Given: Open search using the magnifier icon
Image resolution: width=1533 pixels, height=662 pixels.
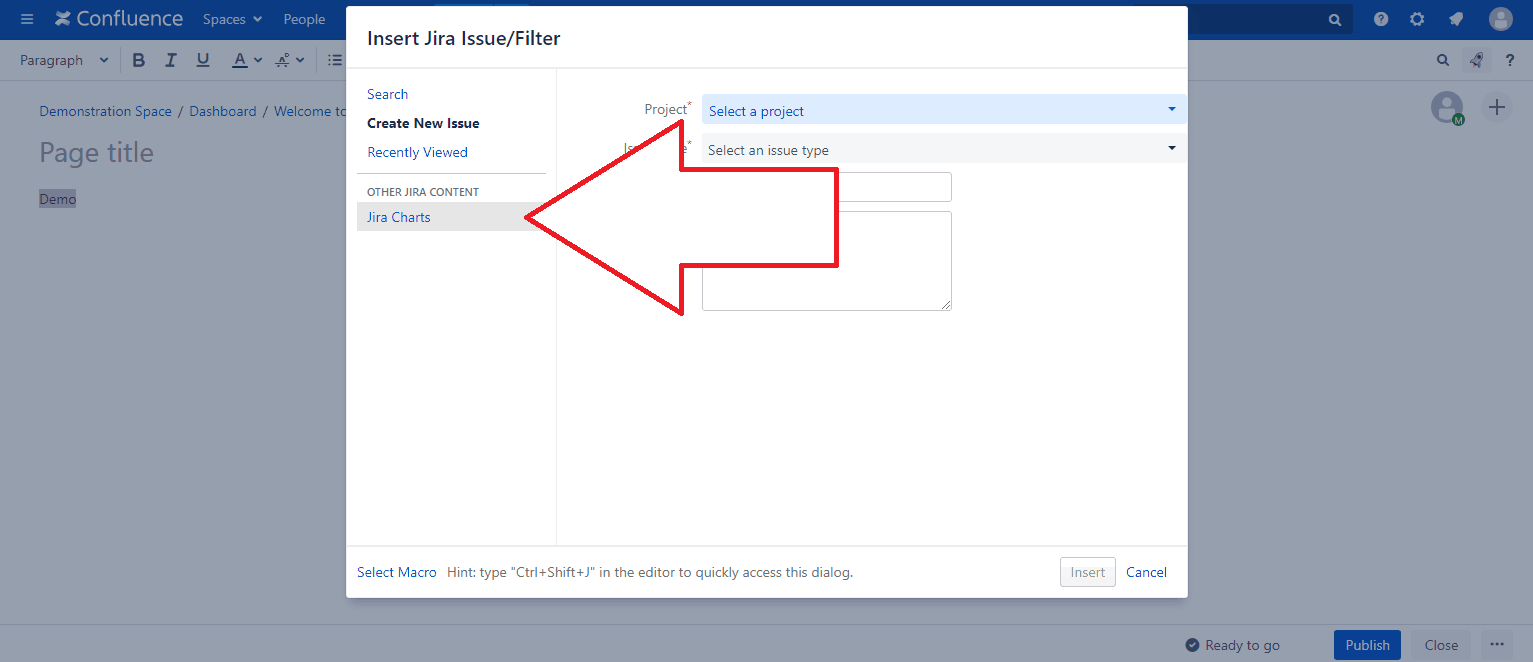Looking at the screenshot, I should pyautogui.click(x=1335, y=18).
